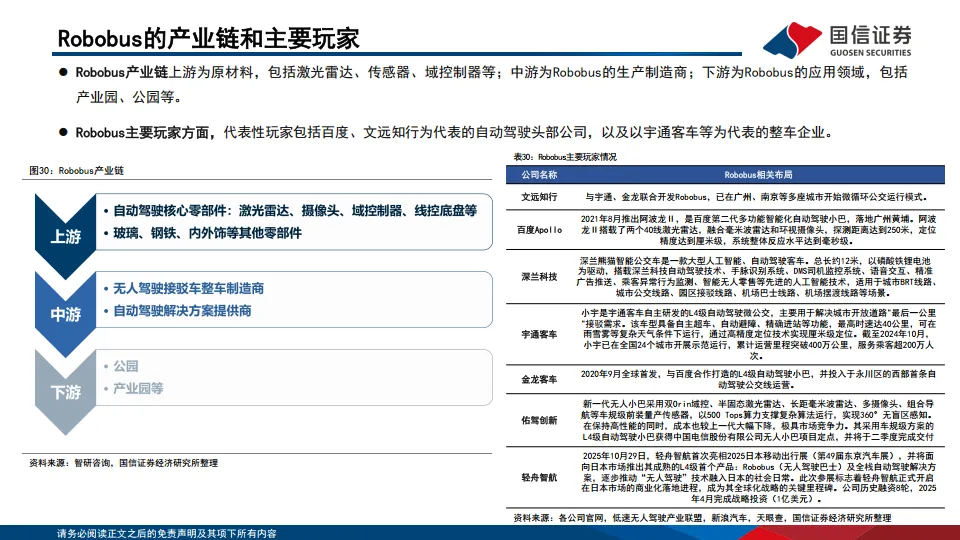Click the description starting 小宇是宇通客车自主研发
The image size is (960, 540).
[758, 334]
